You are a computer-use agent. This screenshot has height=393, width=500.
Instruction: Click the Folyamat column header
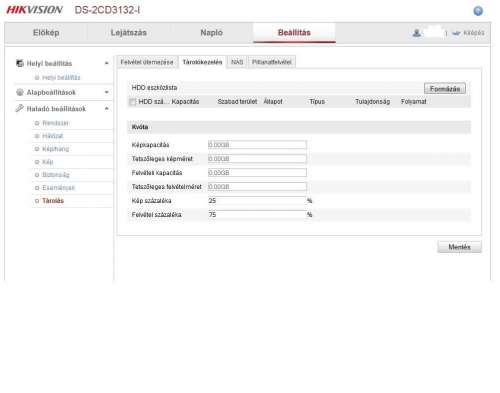click(414, 102)
